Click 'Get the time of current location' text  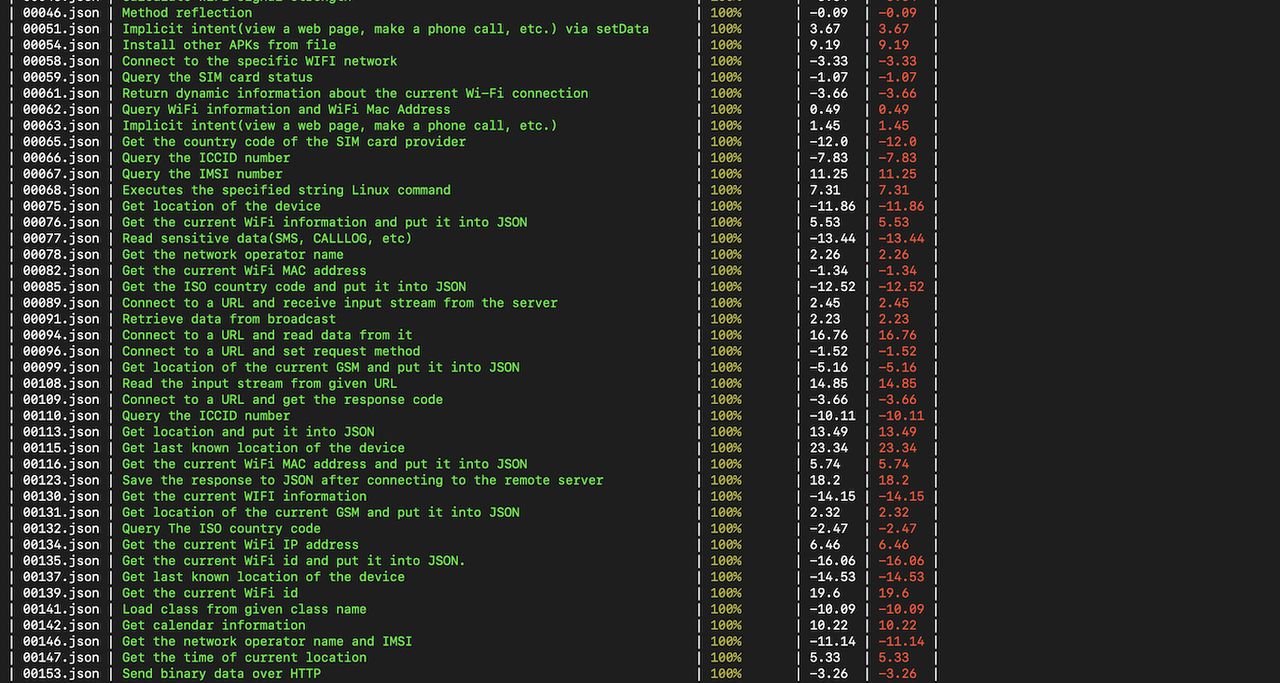(244, 657)
